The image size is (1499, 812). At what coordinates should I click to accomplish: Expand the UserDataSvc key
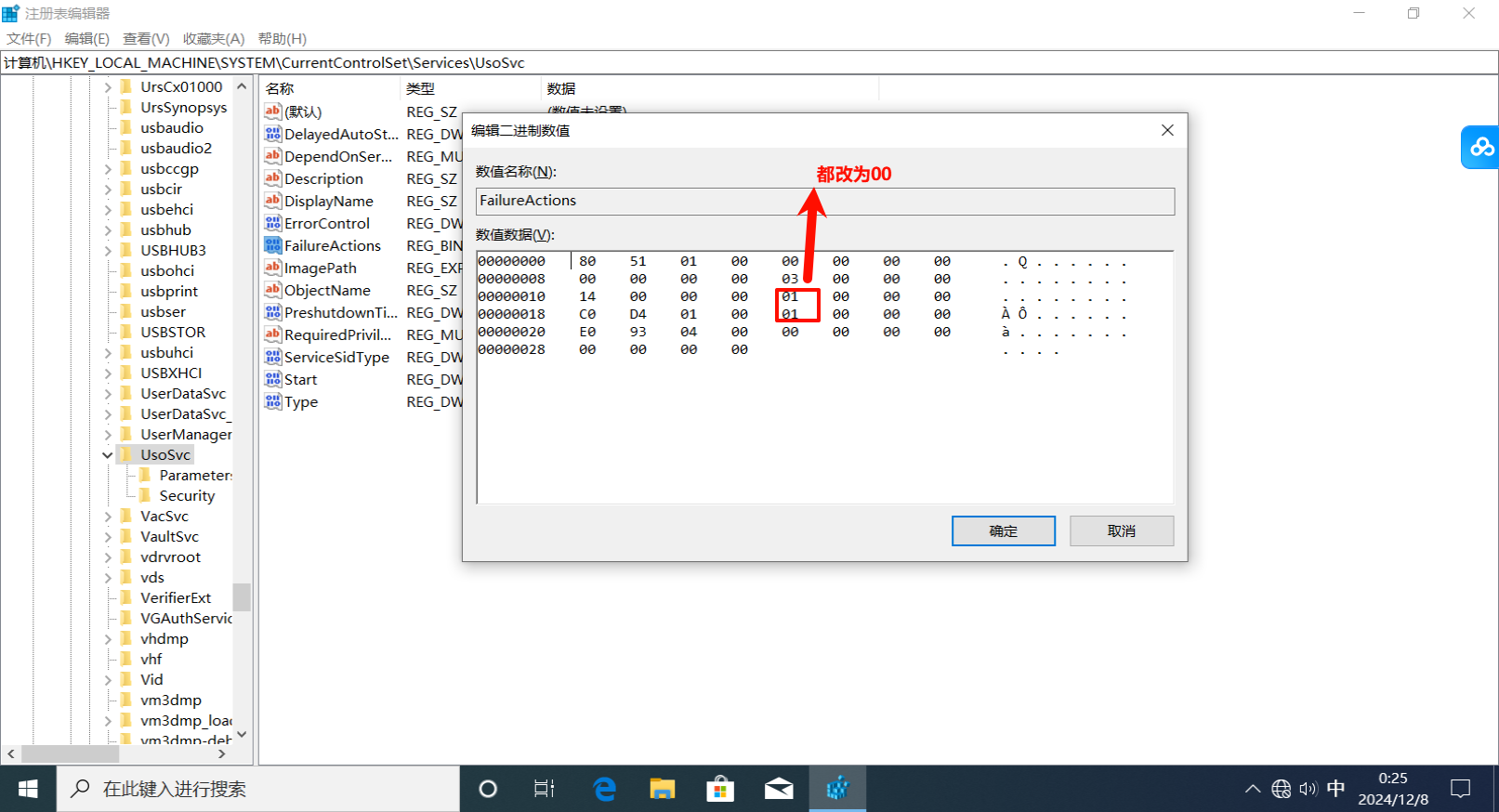point(108,394)
